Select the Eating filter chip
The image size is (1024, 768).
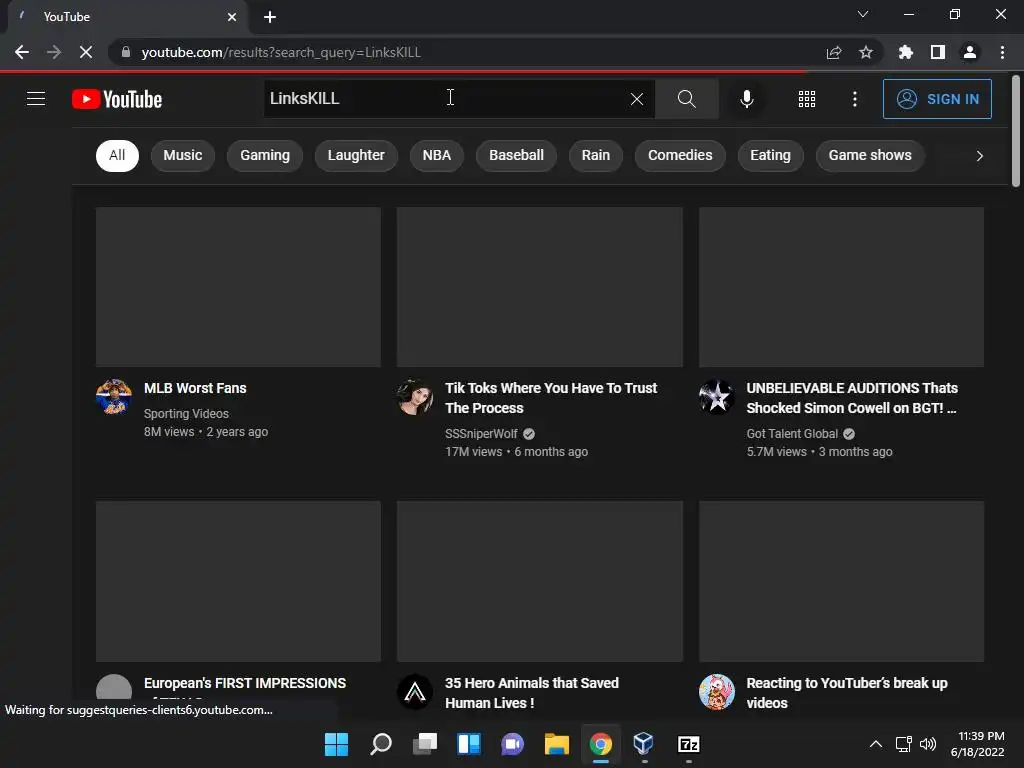[x=770, y=155]
